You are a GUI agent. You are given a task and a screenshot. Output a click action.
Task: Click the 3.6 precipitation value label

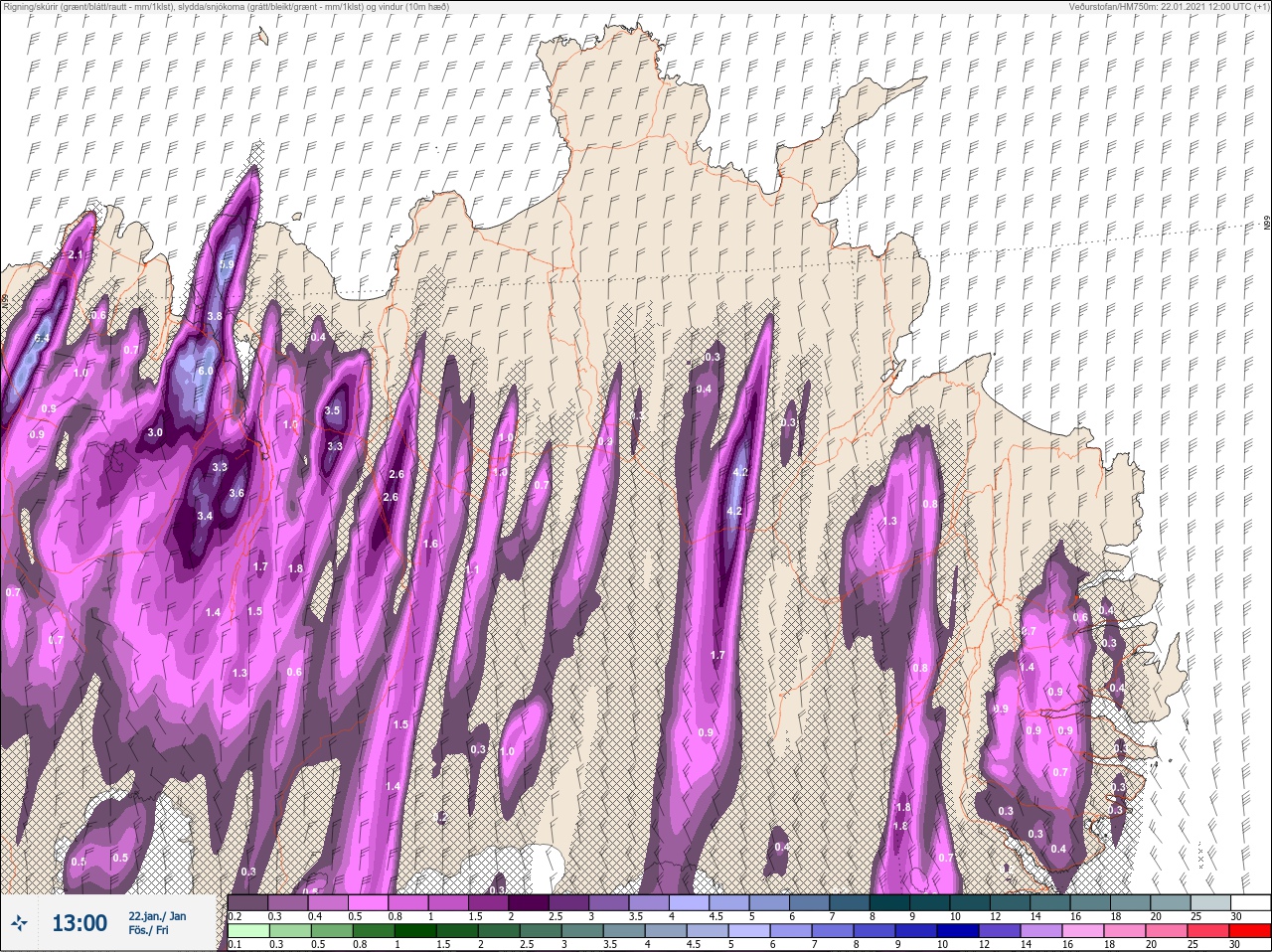pyautogui.click(x=237, y=493)
